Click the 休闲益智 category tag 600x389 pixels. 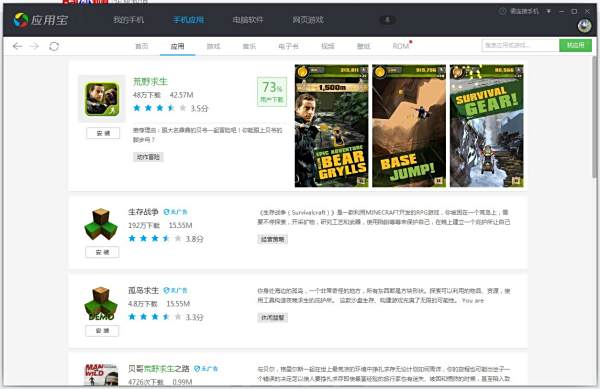272,317
